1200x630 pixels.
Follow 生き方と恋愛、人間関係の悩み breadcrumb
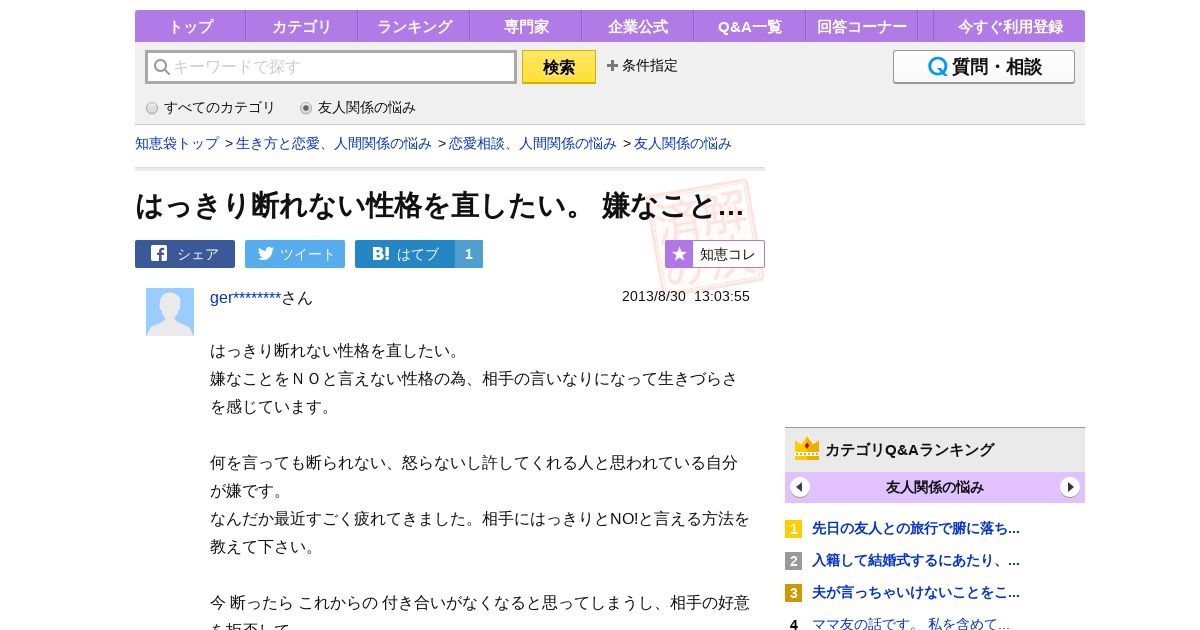coord(334,143)
